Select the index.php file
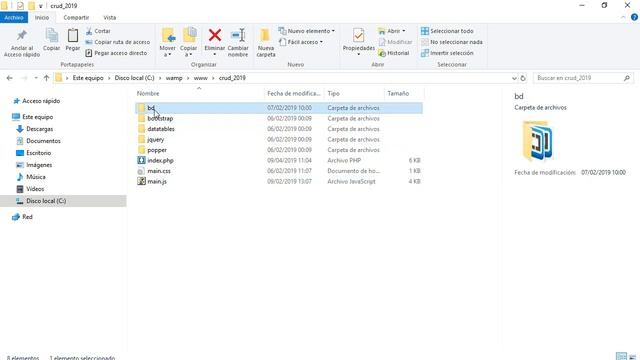 click(x=279, y=160)
